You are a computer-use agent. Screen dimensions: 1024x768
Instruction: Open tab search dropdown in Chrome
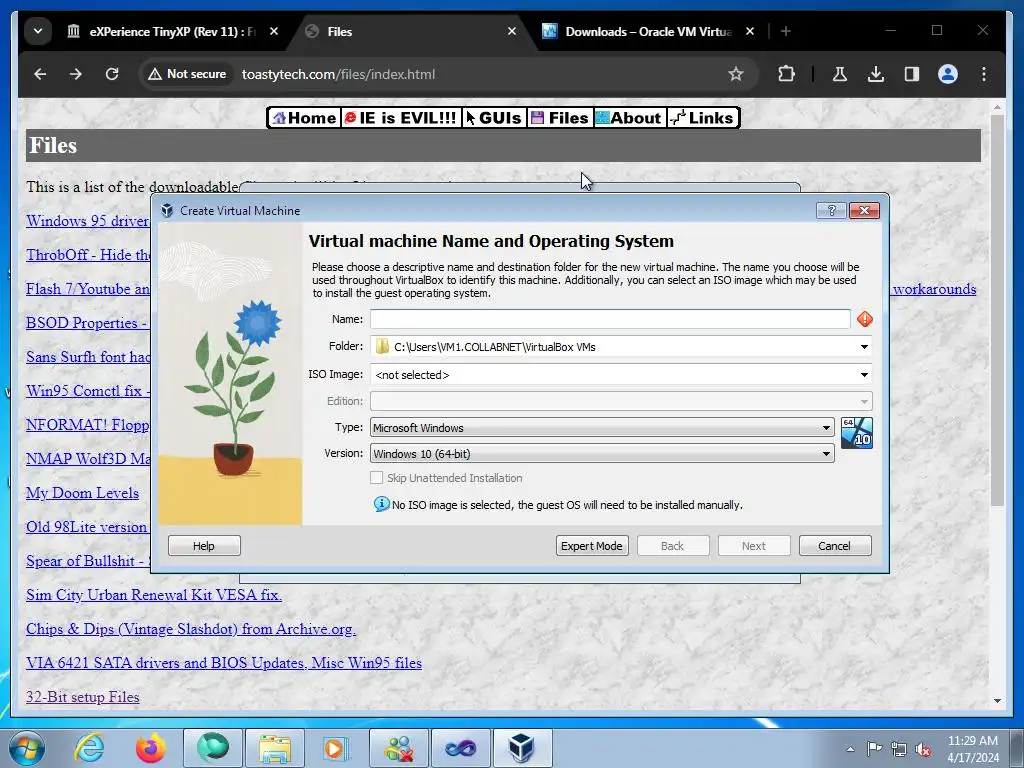pos(38,31)
